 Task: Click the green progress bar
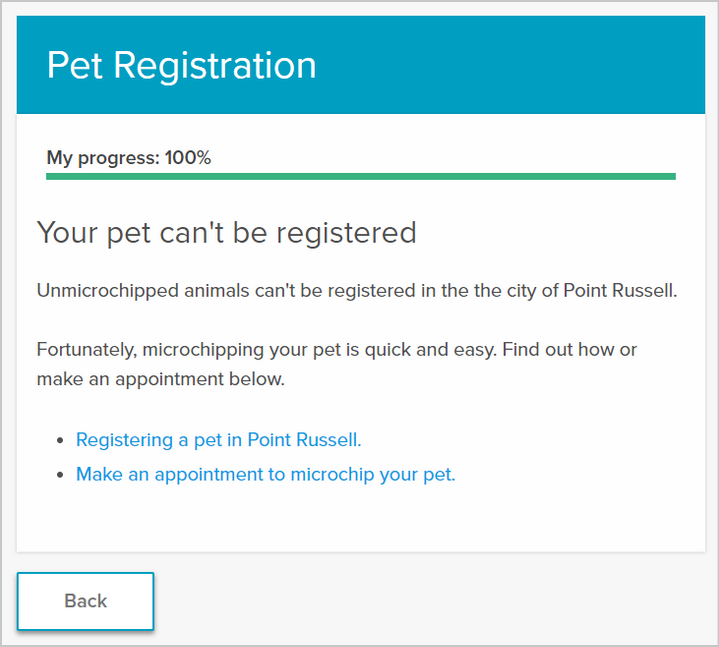pos(360,176)
